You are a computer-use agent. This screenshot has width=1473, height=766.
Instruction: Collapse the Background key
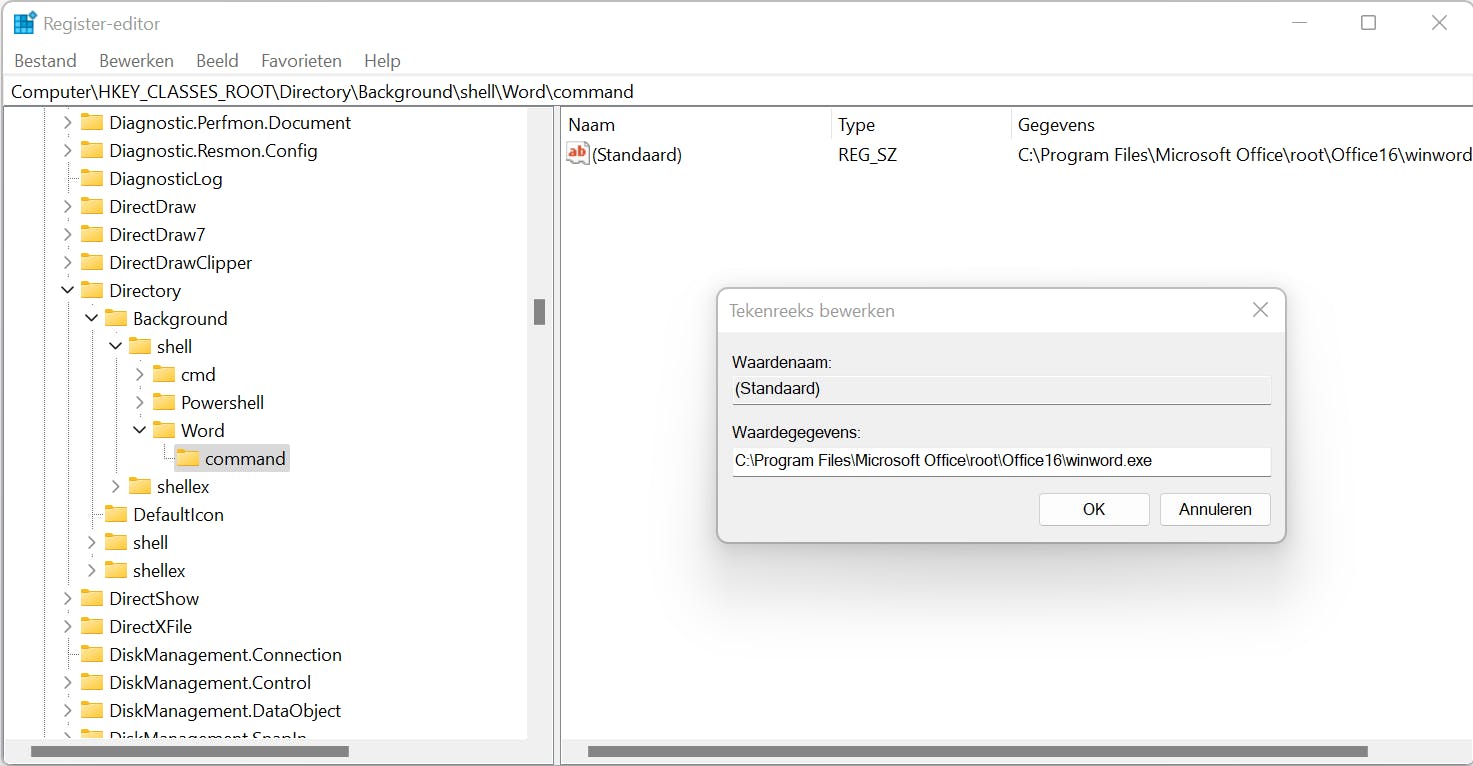[92, 319]
